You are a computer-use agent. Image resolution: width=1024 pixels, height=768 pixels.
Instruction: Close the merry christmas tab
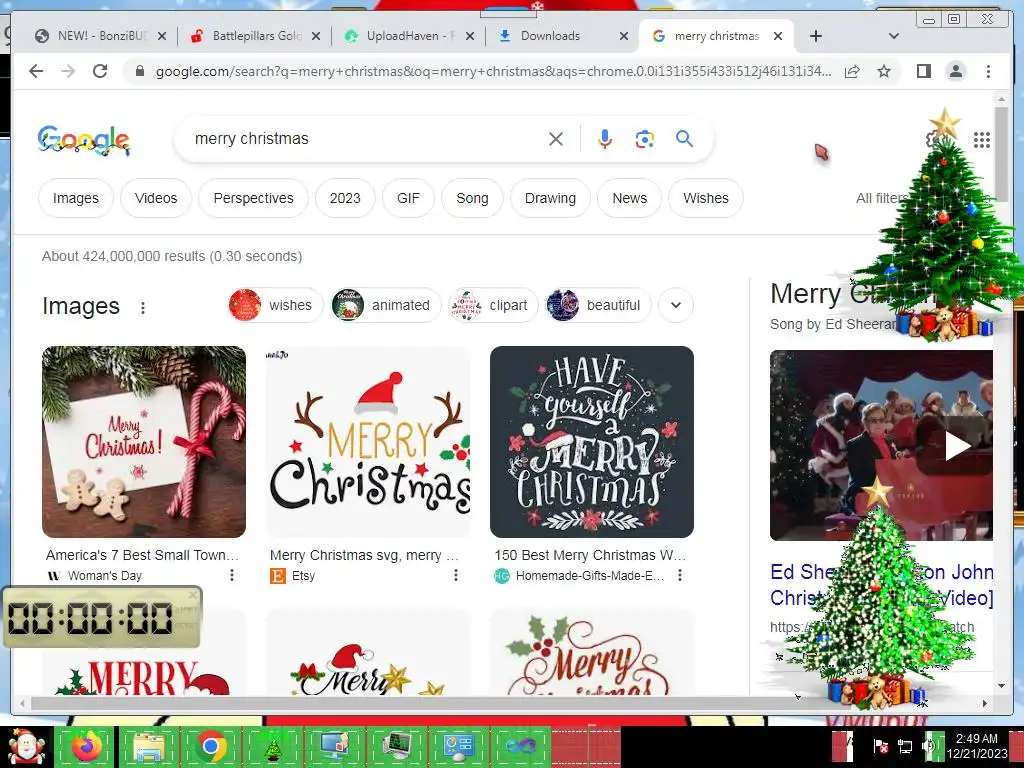[778, 36]
